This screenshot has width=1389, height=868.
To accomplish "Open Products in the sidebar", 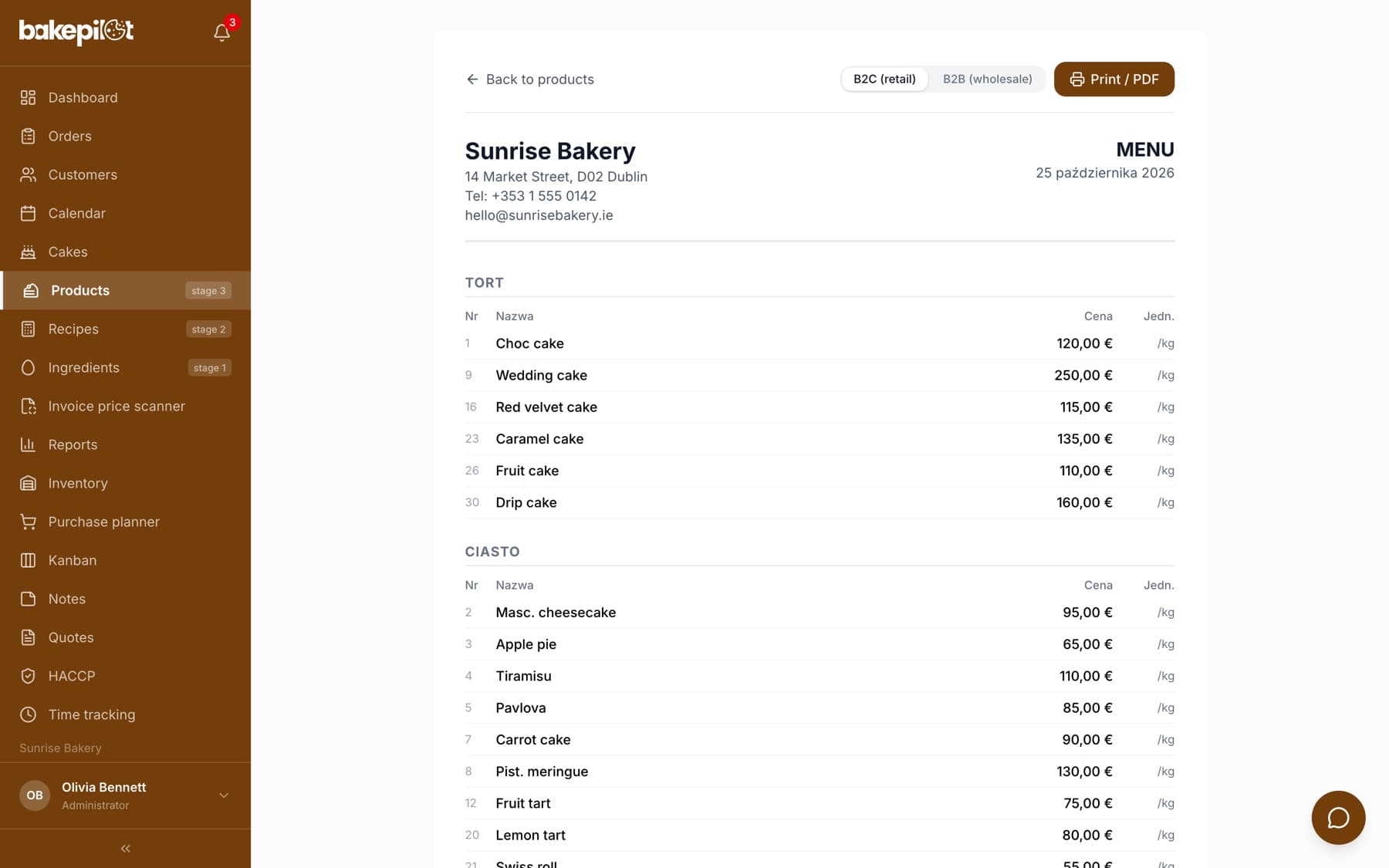I will 126,290.
